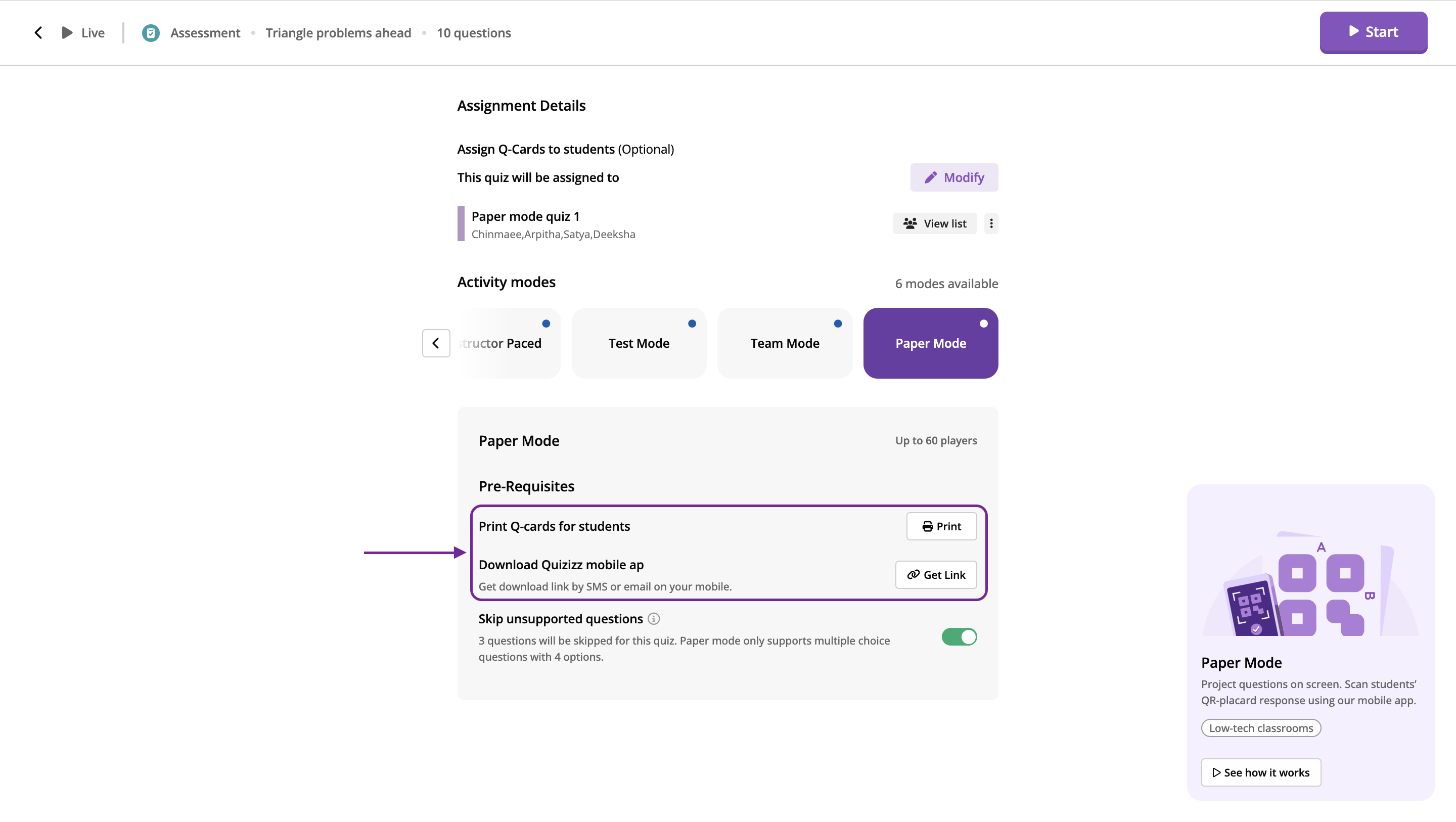View list of students in Paper mode quiz 1
Screen dimensions: 1456x822
935,224
